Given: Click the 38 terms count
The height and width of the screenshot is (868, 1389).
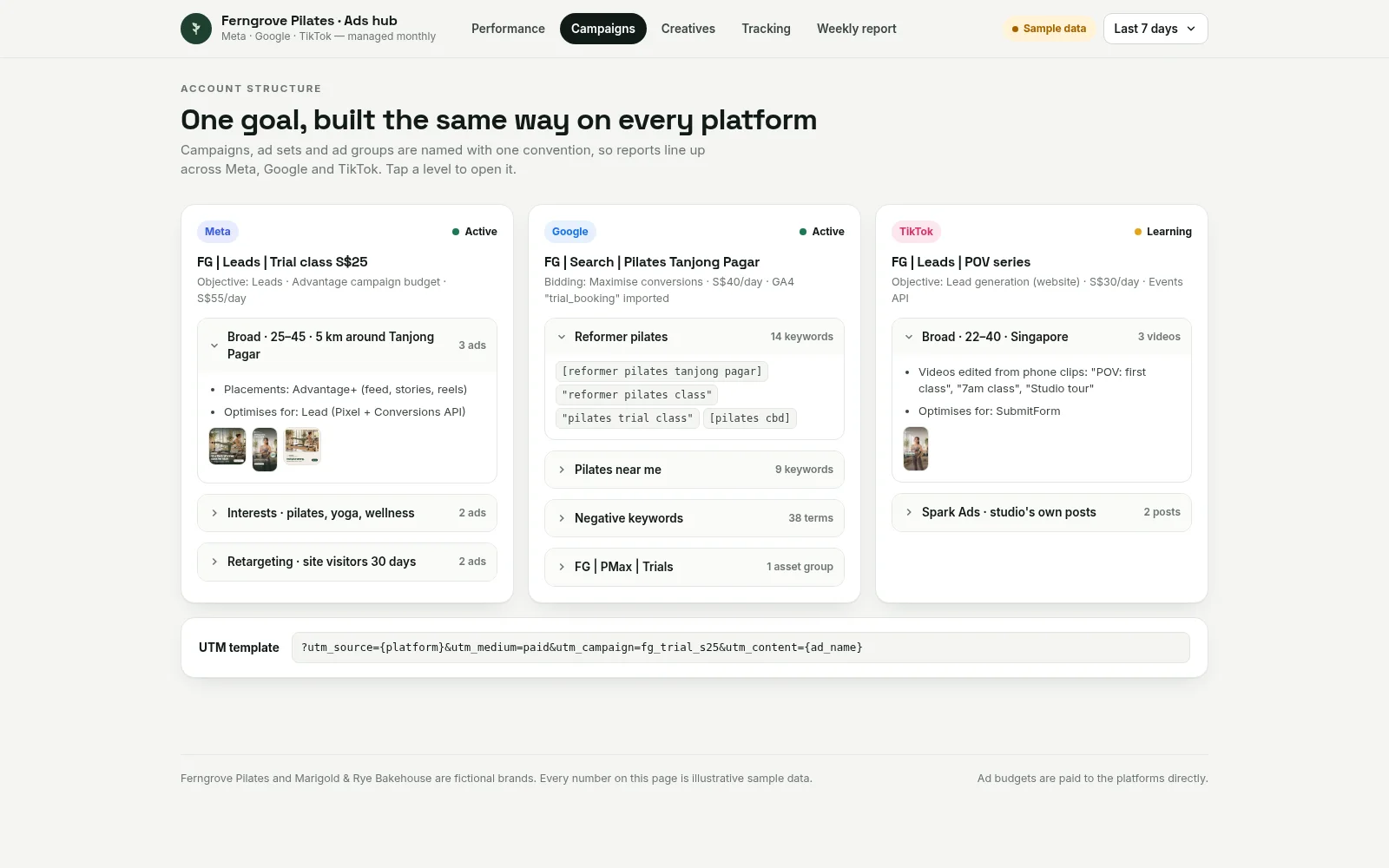Looking at the screenshot, I should coord(811,518).
